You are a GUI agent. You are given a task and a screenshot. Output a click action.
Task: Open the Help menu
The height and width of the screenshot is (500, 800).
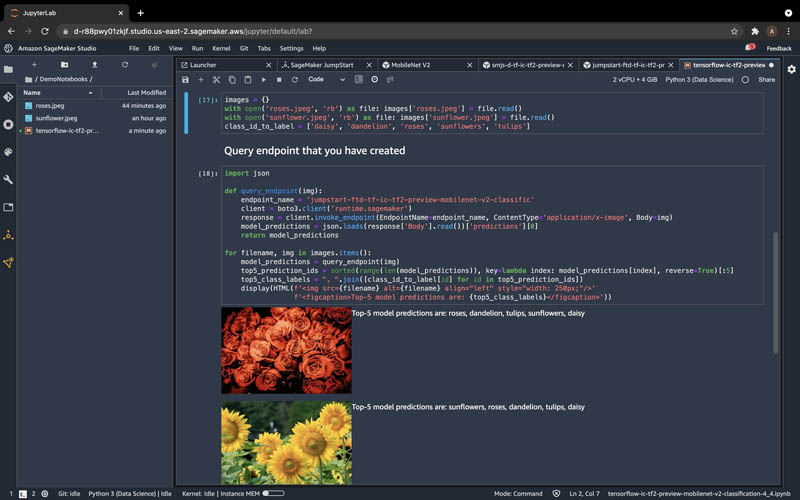click(319, 48)
